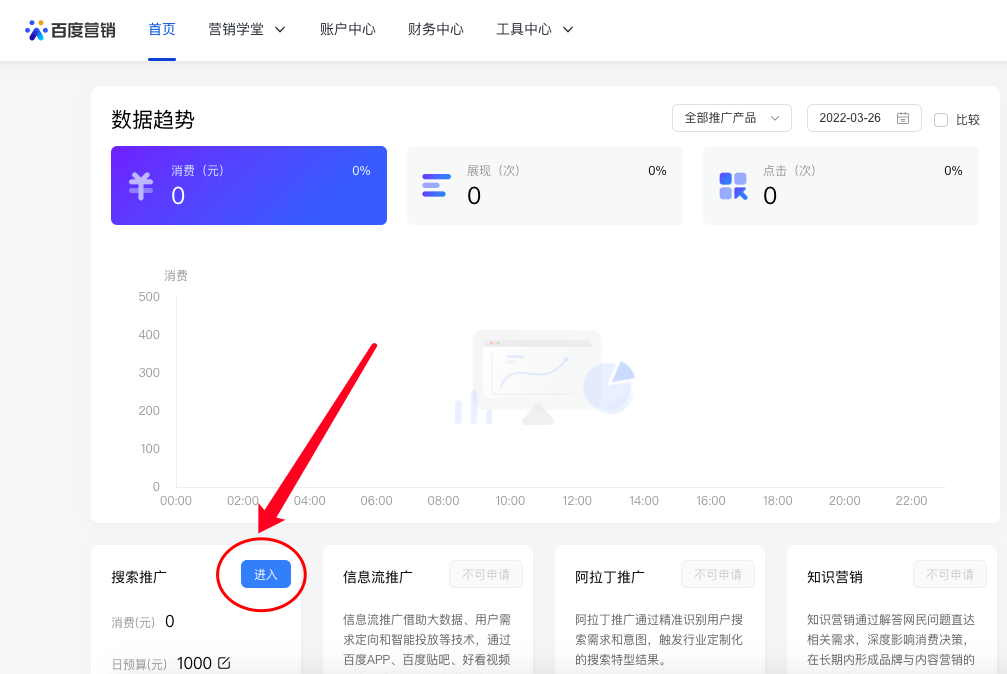This screenshot has height=674, width=1007.
Task: Click 不可申请 on the 知识营销 card
Action: (x=949, y=573)
